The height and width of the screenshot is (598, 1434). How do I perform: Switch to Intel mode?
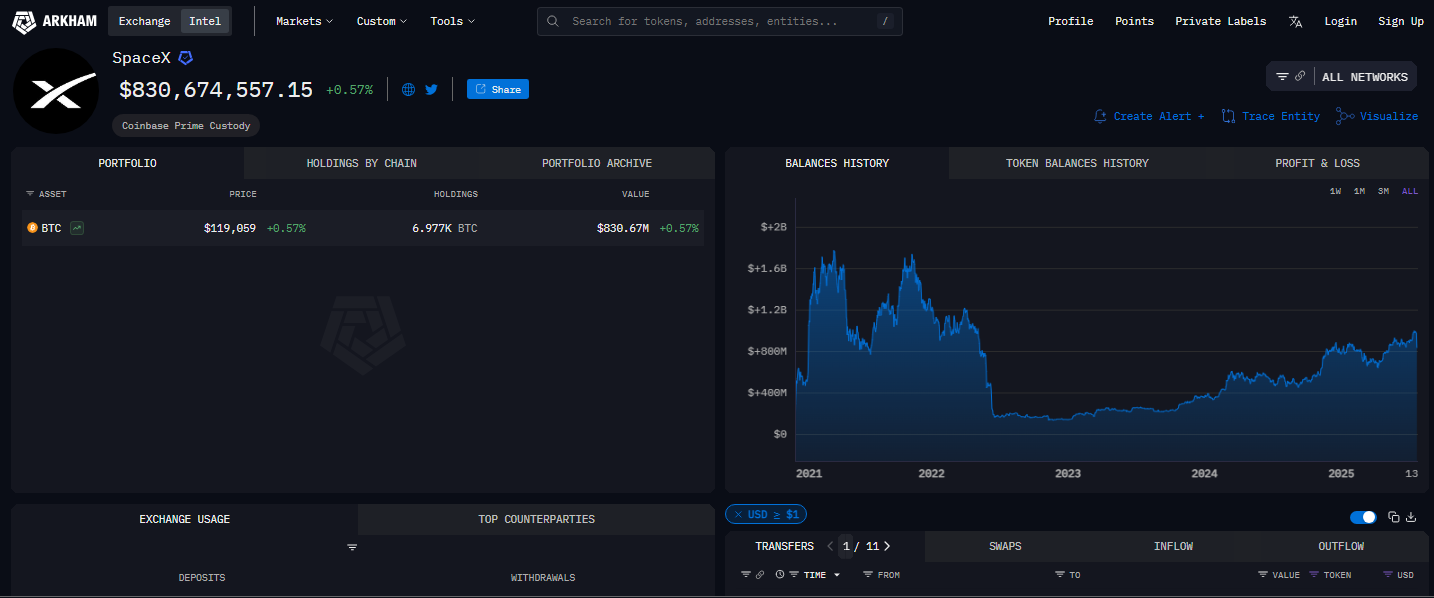(205, 21)
